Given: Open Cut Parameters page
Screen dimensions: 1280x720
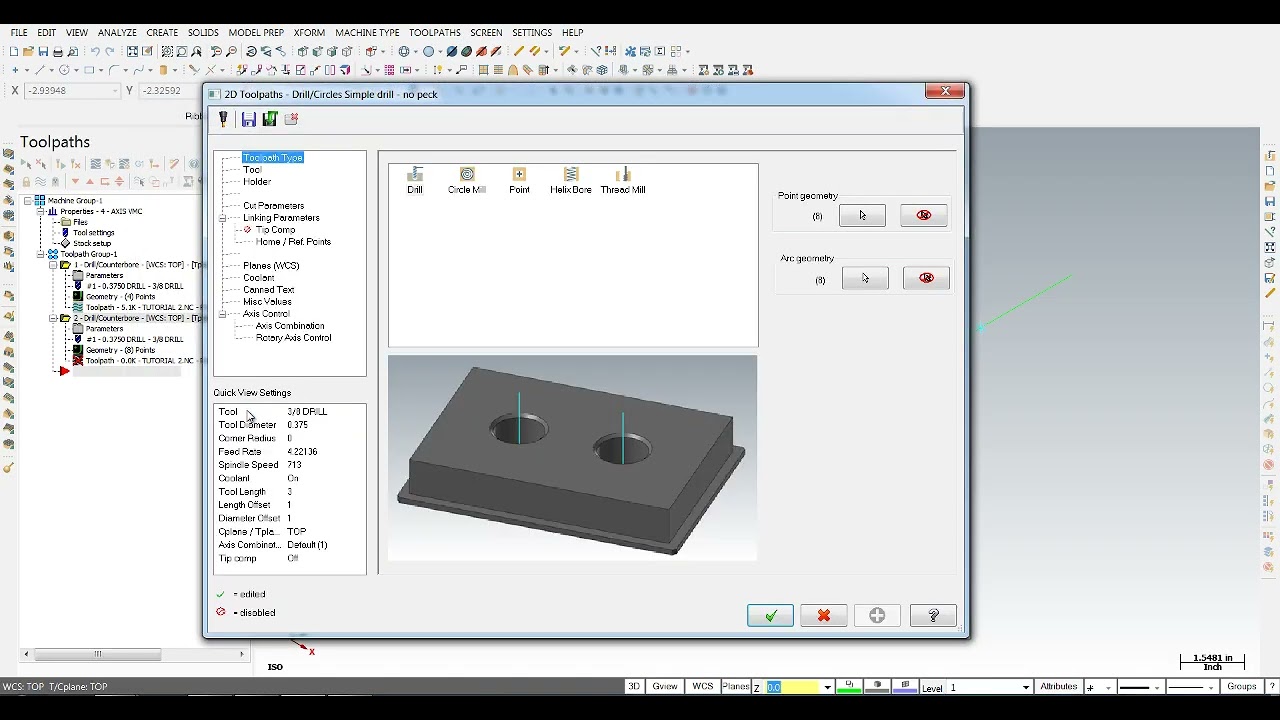Looking at the screenshot, I should 273,206.
